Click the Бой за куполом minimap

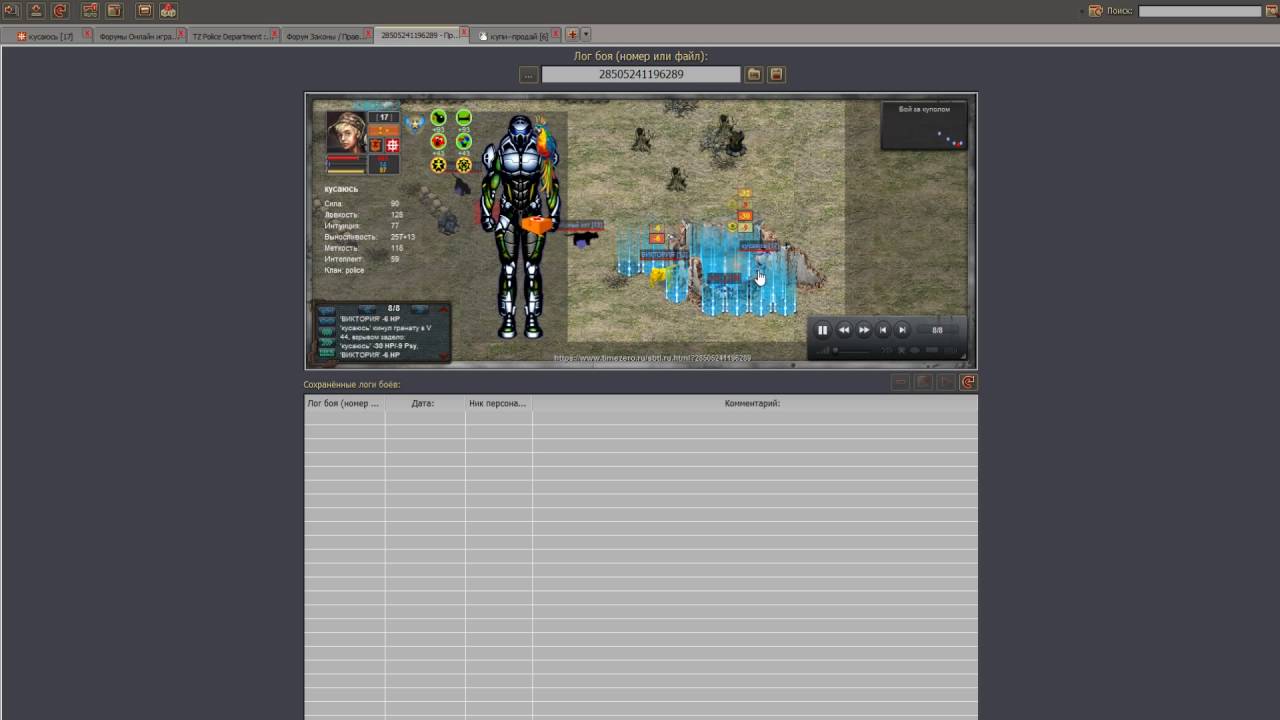pyautogui.click(x=924, y=126)
